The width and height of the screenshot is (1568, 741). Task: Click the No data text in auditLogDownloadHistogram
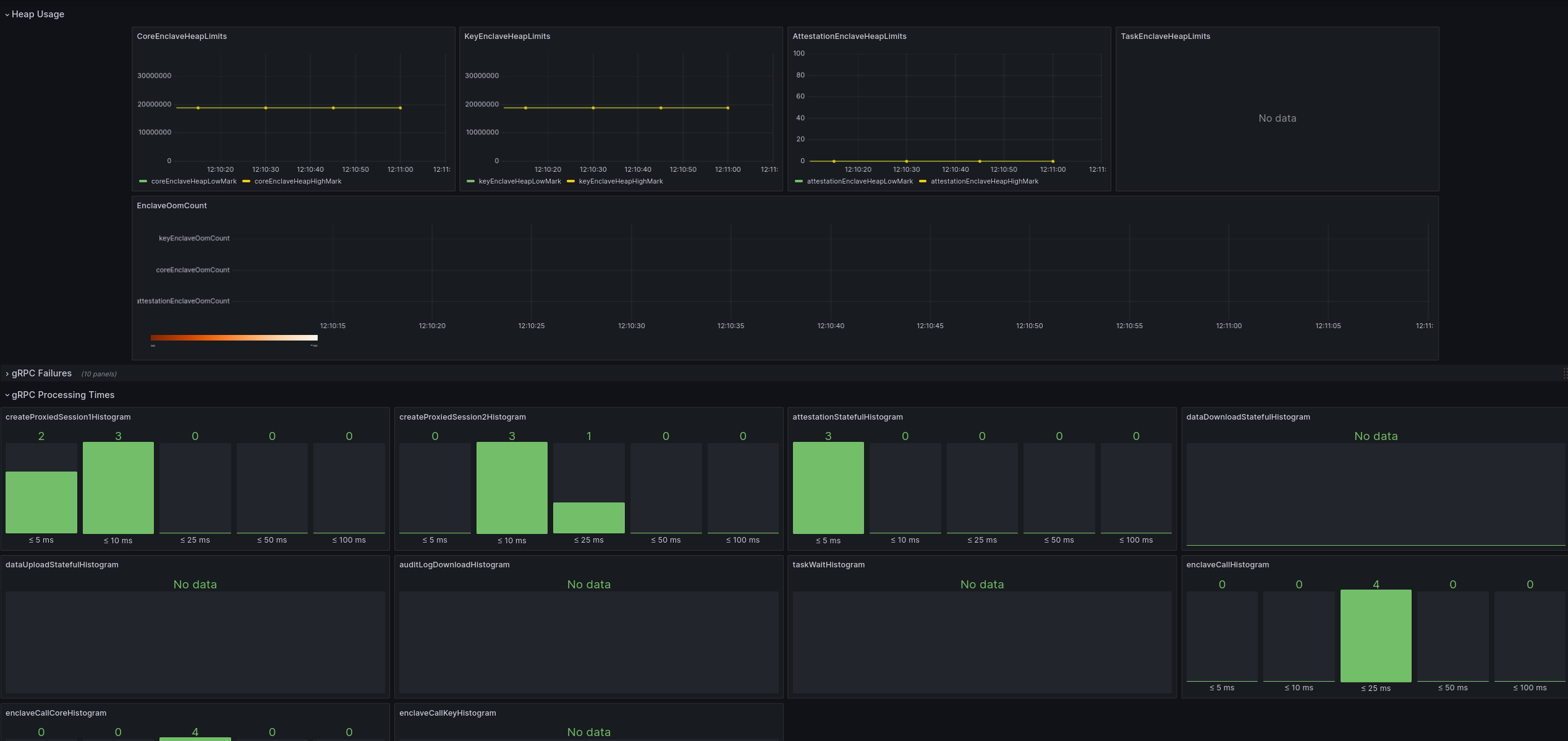[x=589, y=585]
